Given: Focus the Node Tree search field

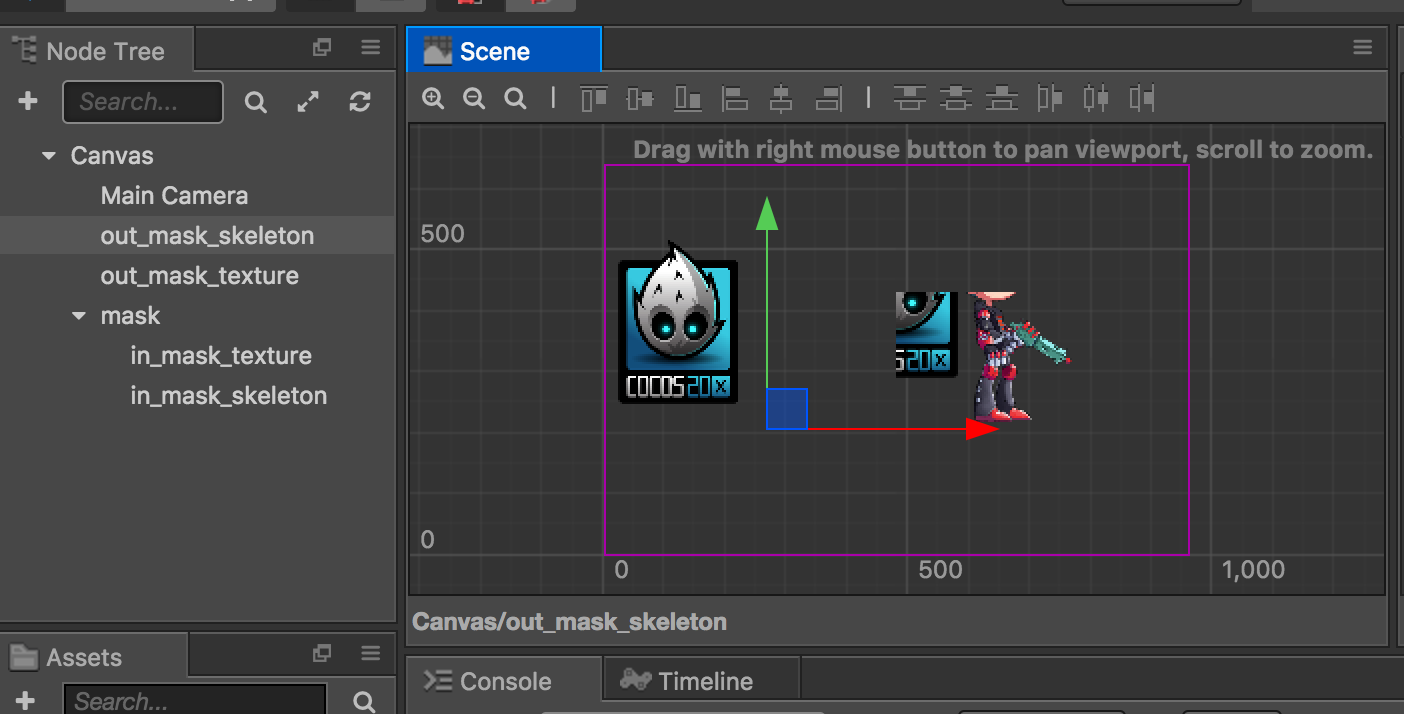Looking at the screenshot, I should pyautogui.click(x=143, y=102).
